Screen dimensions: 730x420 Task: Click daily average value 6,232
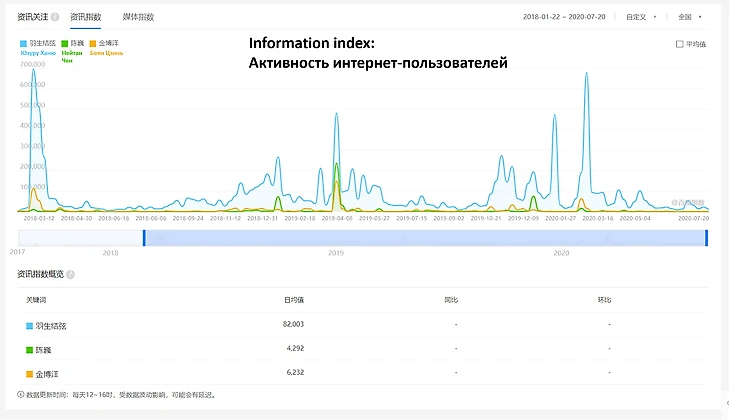[295, 373]
